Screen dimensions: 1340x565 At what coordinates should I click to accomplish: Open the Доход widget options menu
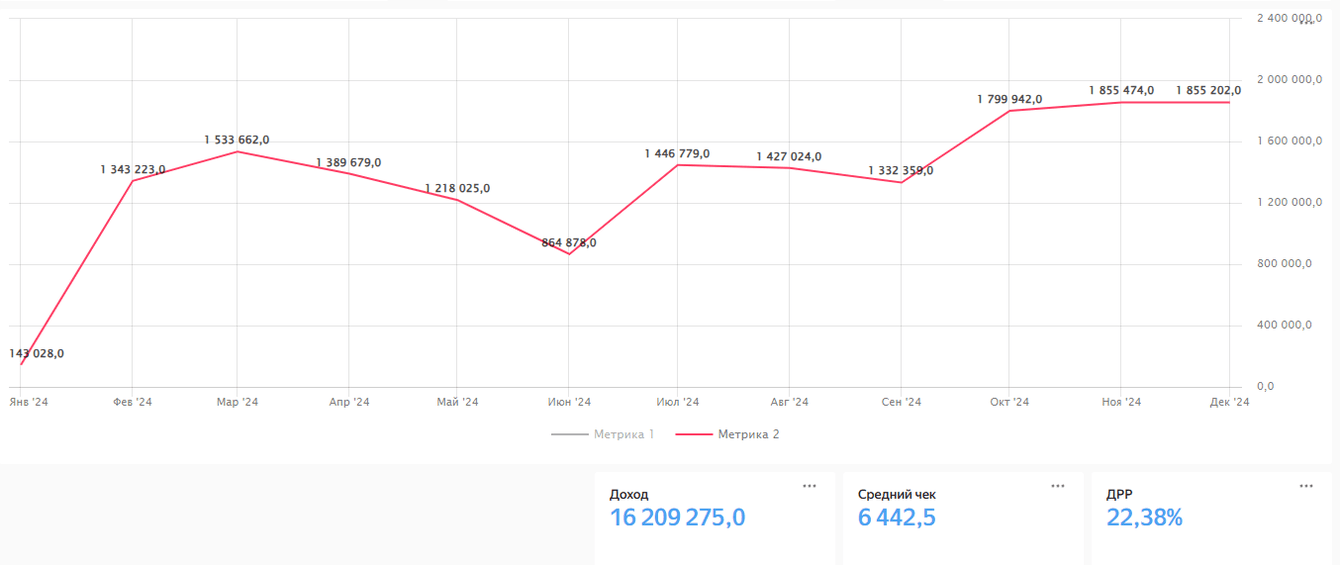tap(809, 486)
